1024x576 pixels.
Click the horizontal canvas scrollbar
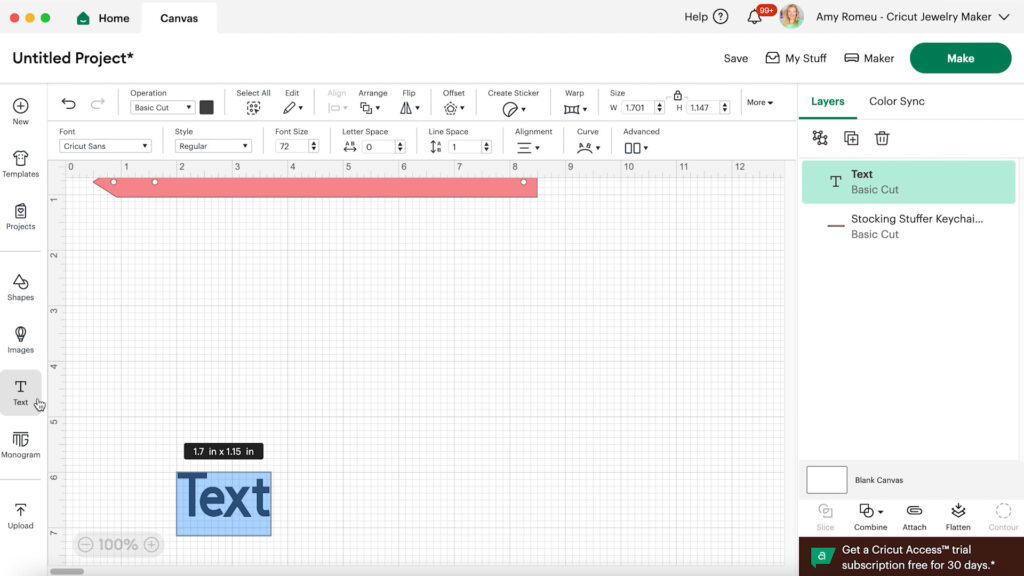(x=67, y=571)
